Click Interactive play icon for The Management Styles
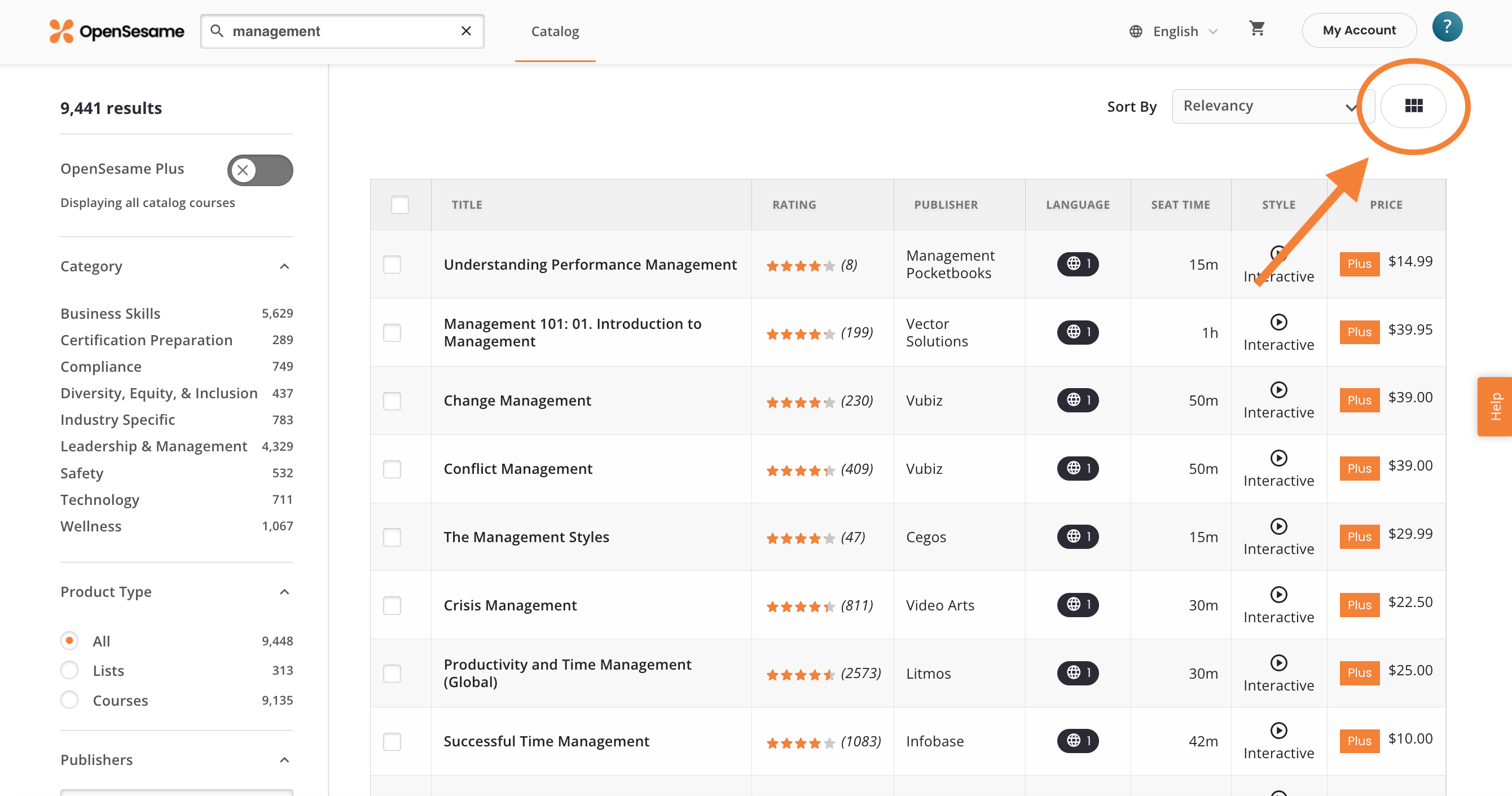The width and height of the screenshot is (1512, 796). [1278, 526]
